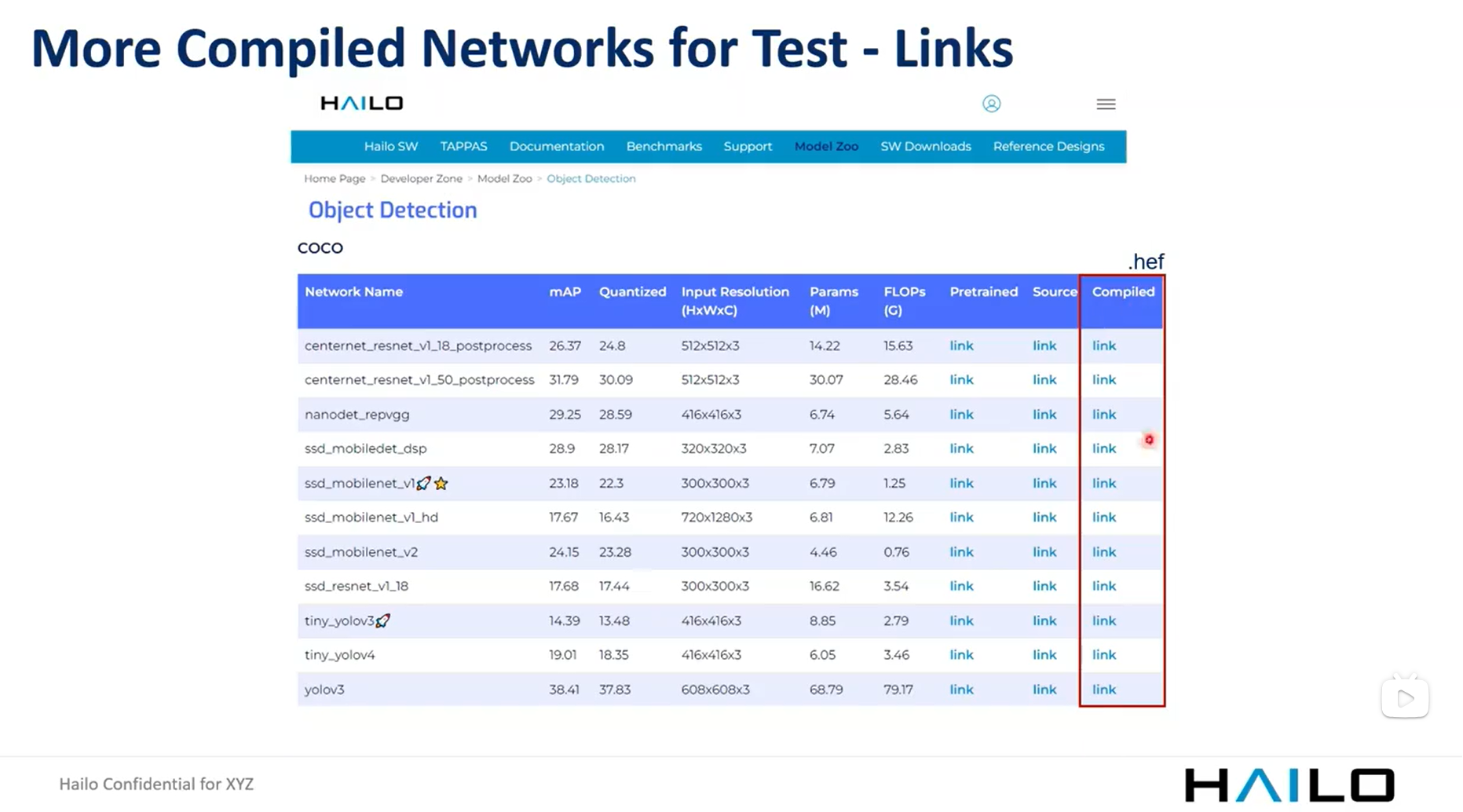
Task: Click the video play button overlay
Action: tap(1405, 697)
